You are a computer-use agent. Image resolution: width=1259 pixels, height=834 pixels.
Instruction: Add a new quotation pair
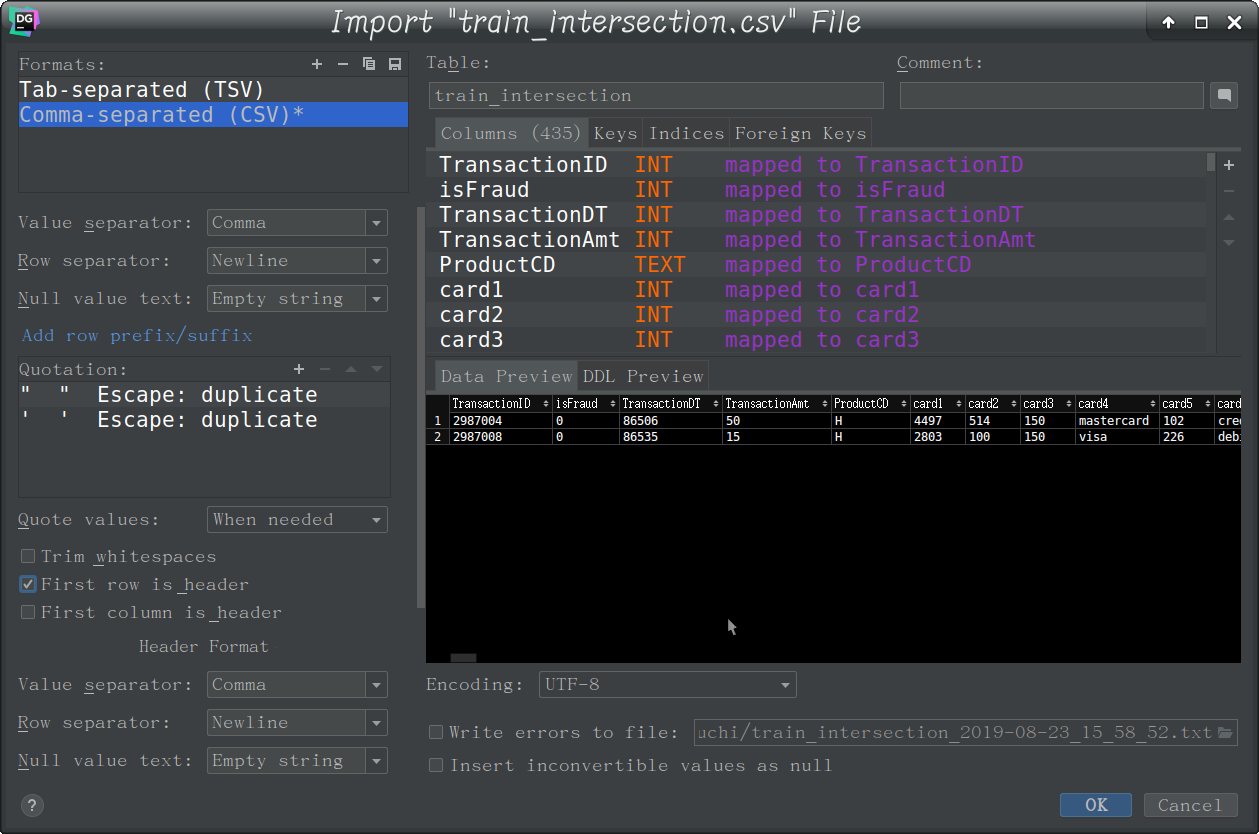pos(298,369)
